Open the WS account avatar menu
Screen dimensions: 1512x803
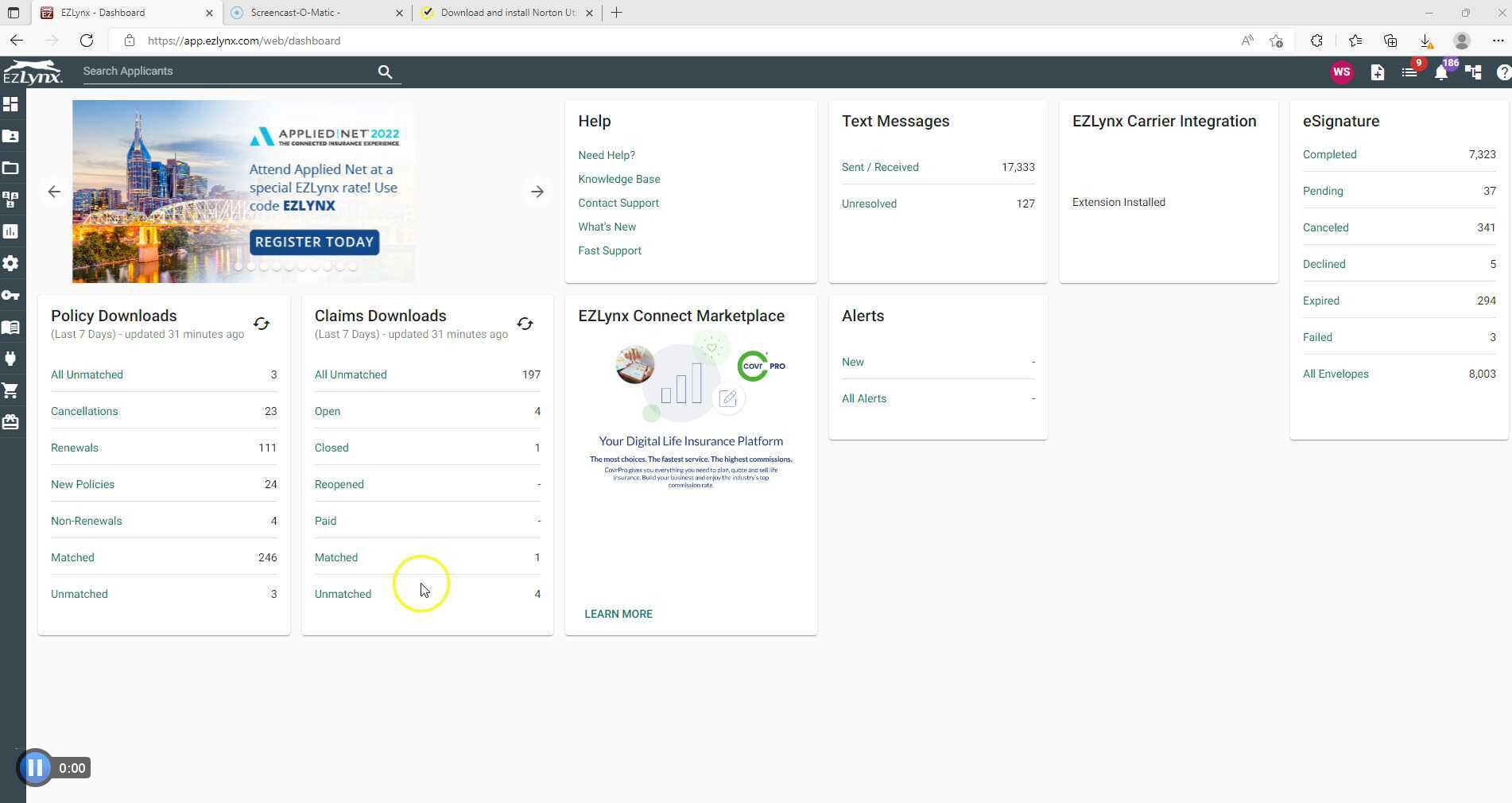click(1342, 72)
